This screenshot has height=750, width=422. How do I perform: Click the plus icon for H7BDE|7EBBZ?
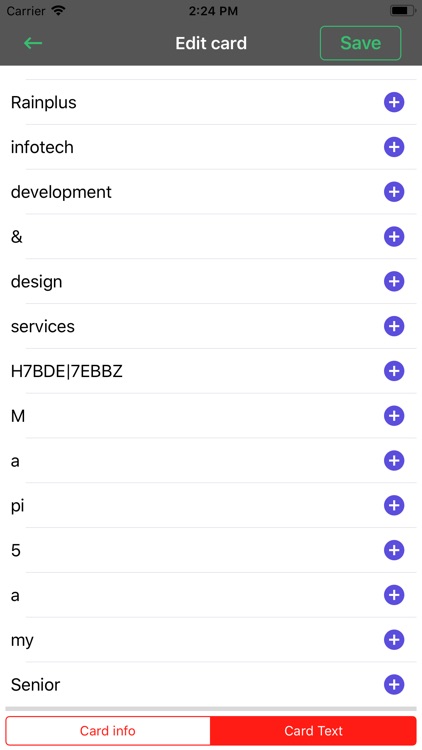click(x=394, y=371)
